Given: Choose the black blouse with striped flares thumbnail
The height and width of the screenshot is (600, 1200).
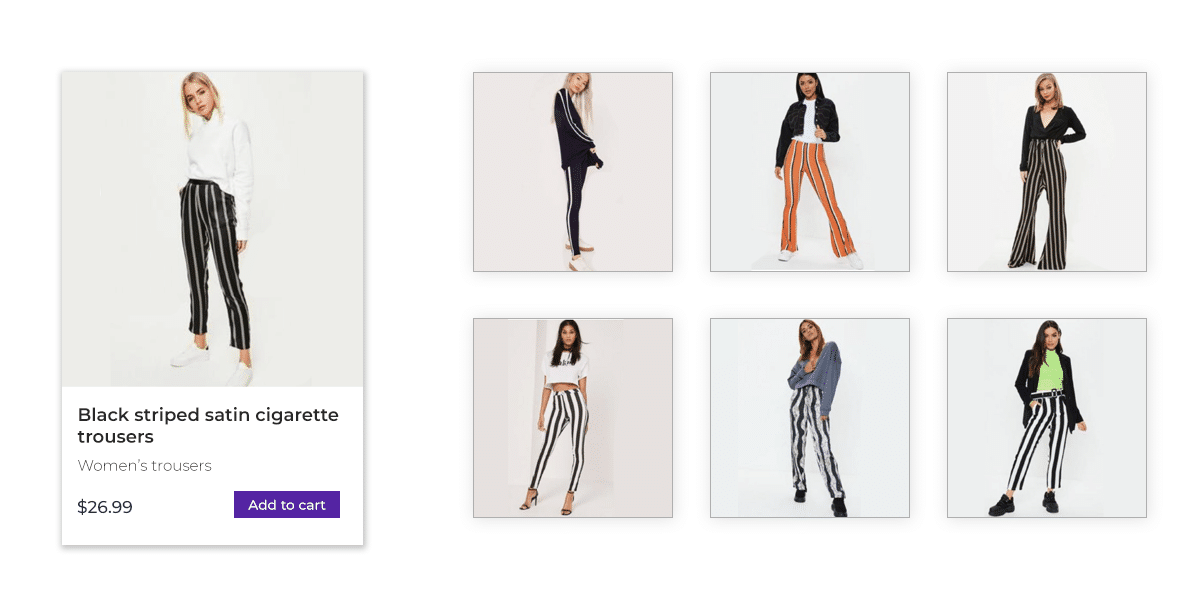Looking at the screenshot, I should [x=1047, y=172].
